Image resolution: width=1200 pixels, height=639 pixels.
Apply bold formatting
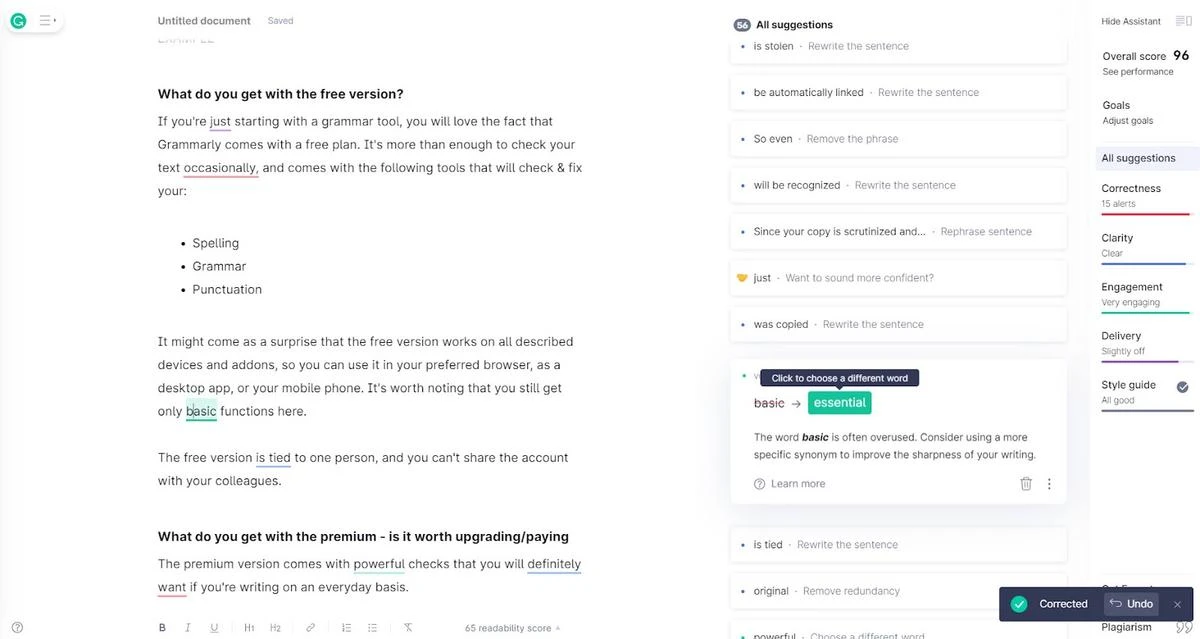click(x=162, y=628)
